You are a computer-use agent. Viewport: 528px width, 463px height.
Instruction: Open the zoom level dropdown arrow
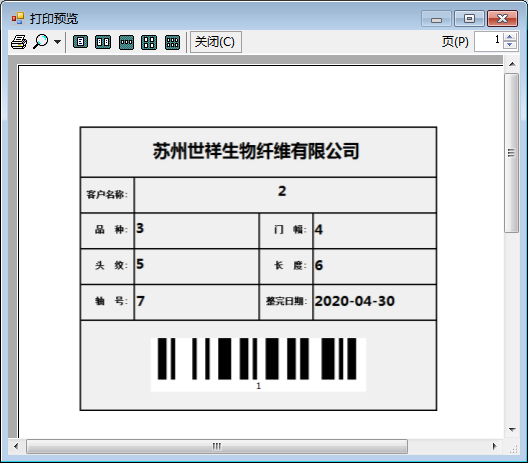coord(58,42)
